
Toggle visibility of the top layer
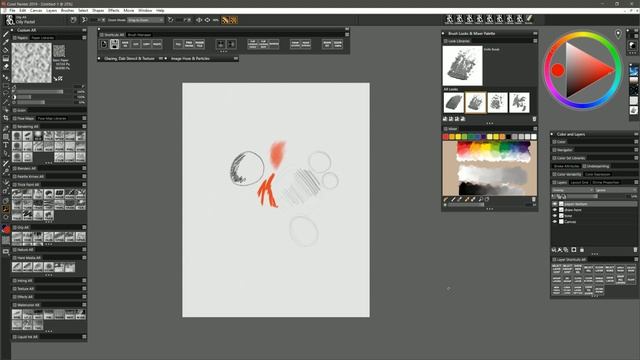[555, 204]
